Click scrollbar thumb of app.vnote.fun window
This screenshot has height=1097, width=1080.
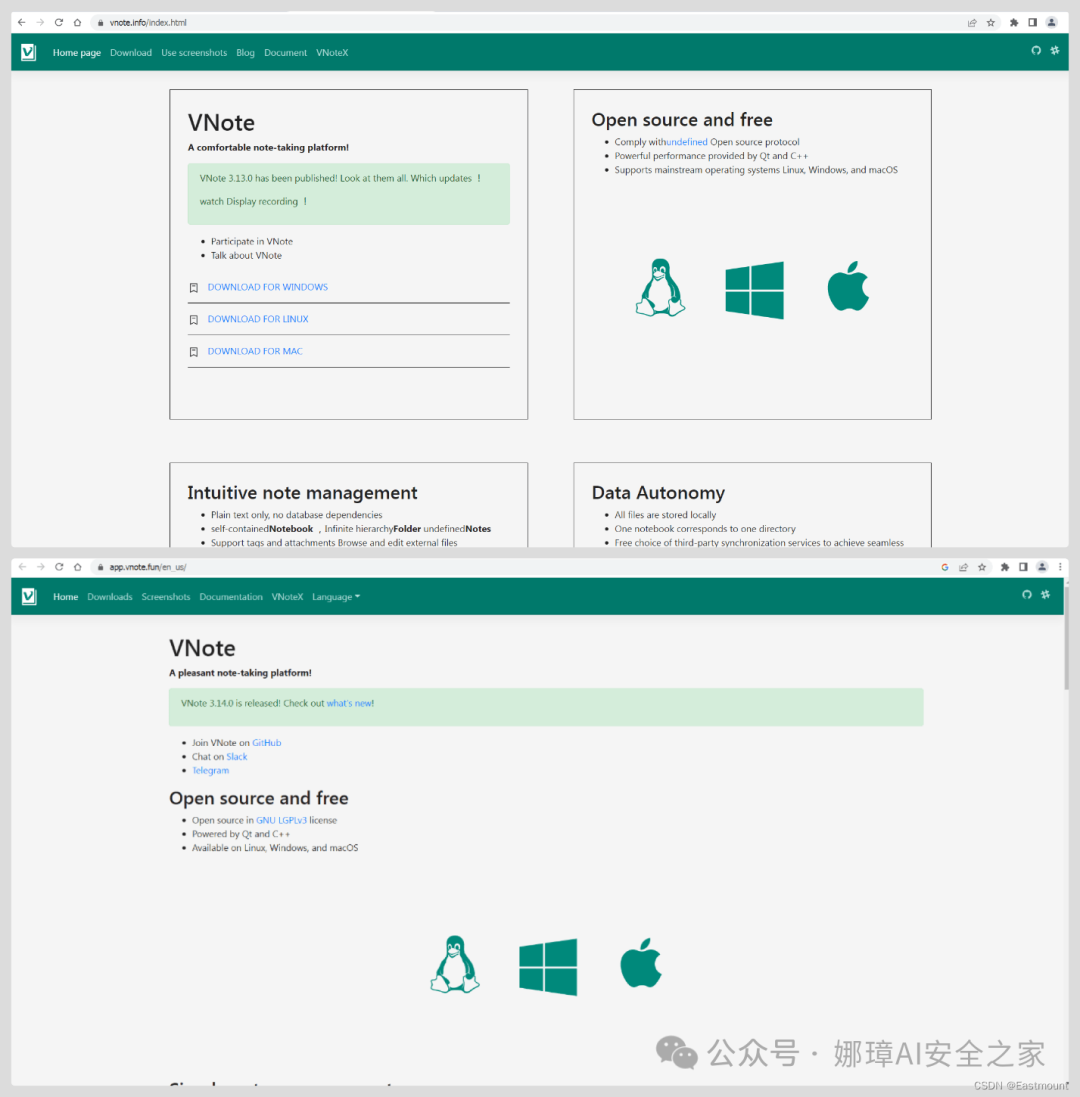click(x=1066, y=637)
